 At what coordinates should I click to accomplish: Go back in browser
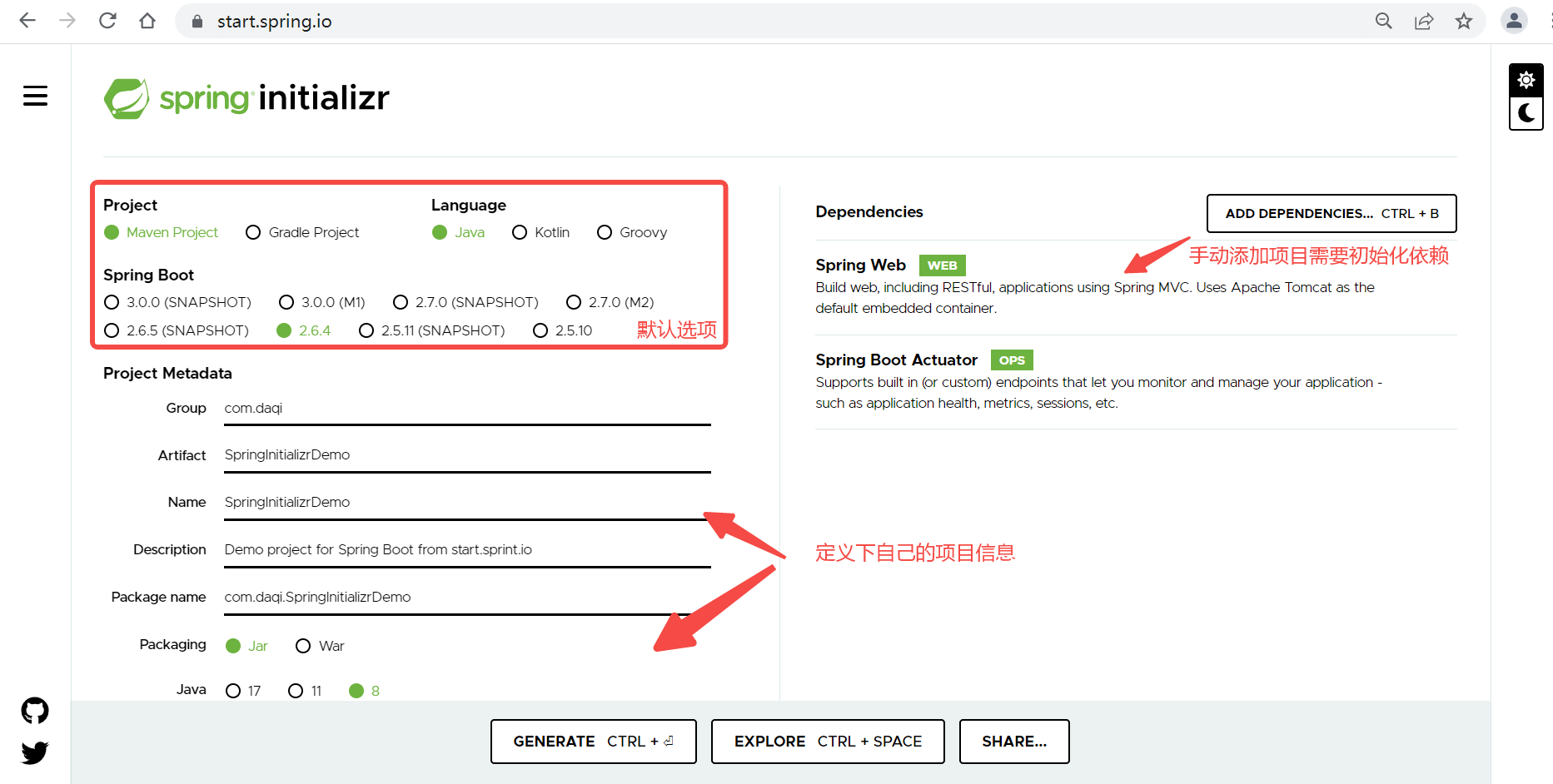tap(27, 21)
